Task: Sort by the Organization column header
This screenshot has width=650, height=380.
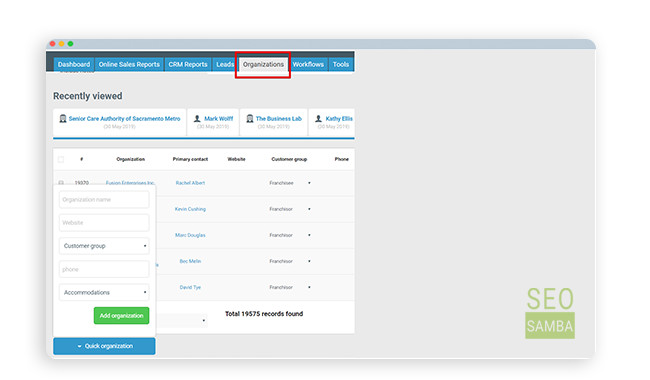Action: [x=131, y=159]
